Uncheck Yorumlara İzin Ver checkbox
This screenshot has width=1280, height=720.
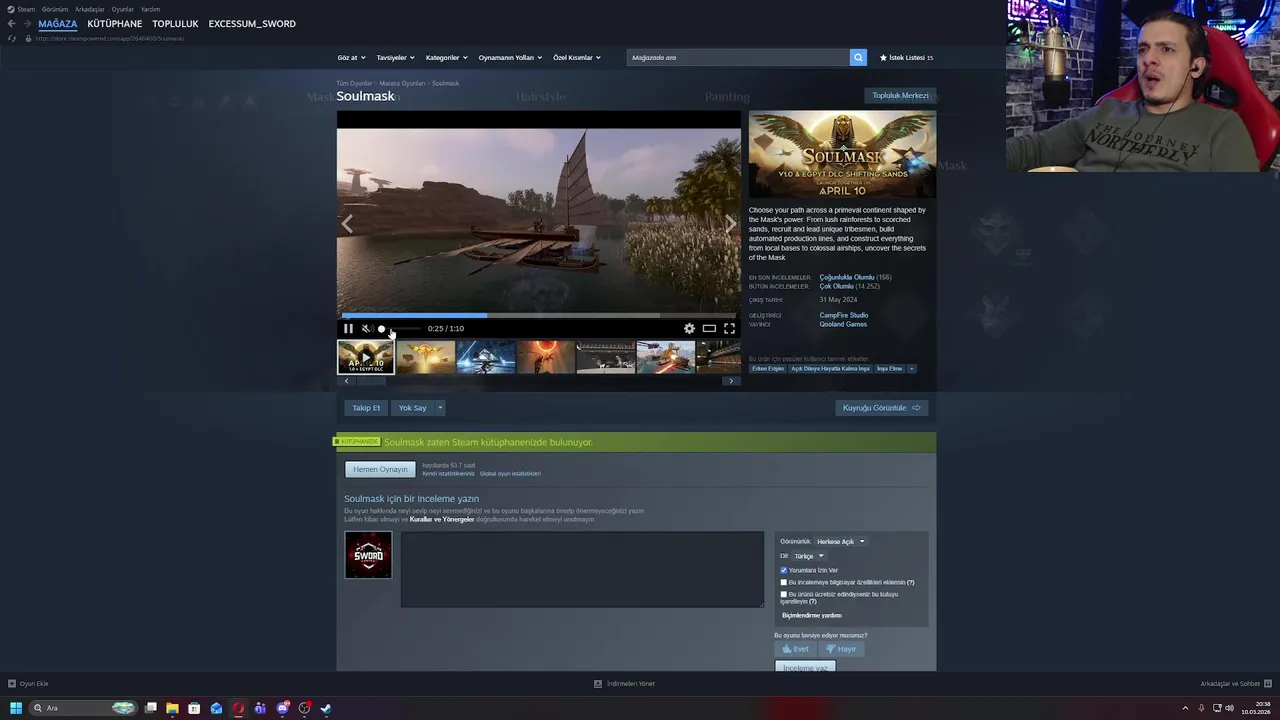784,570
